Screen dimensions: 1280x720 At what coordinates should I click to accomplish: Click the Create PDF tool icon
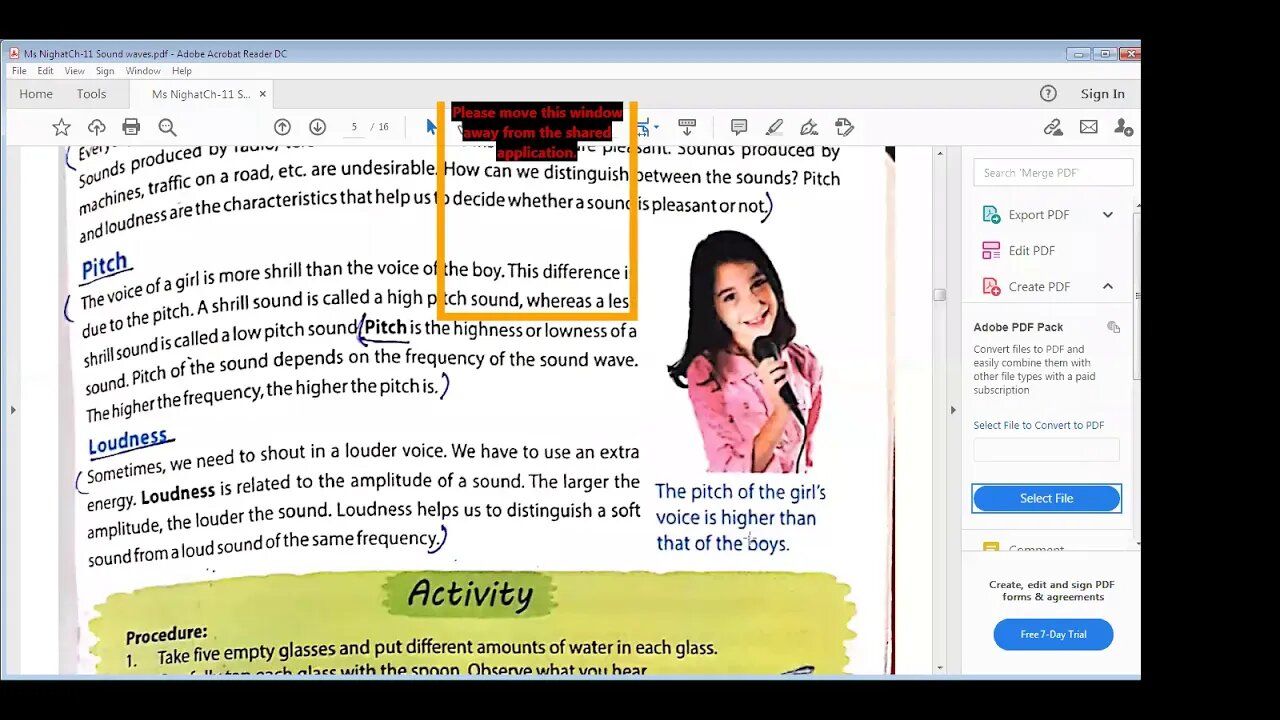(991, 286)
